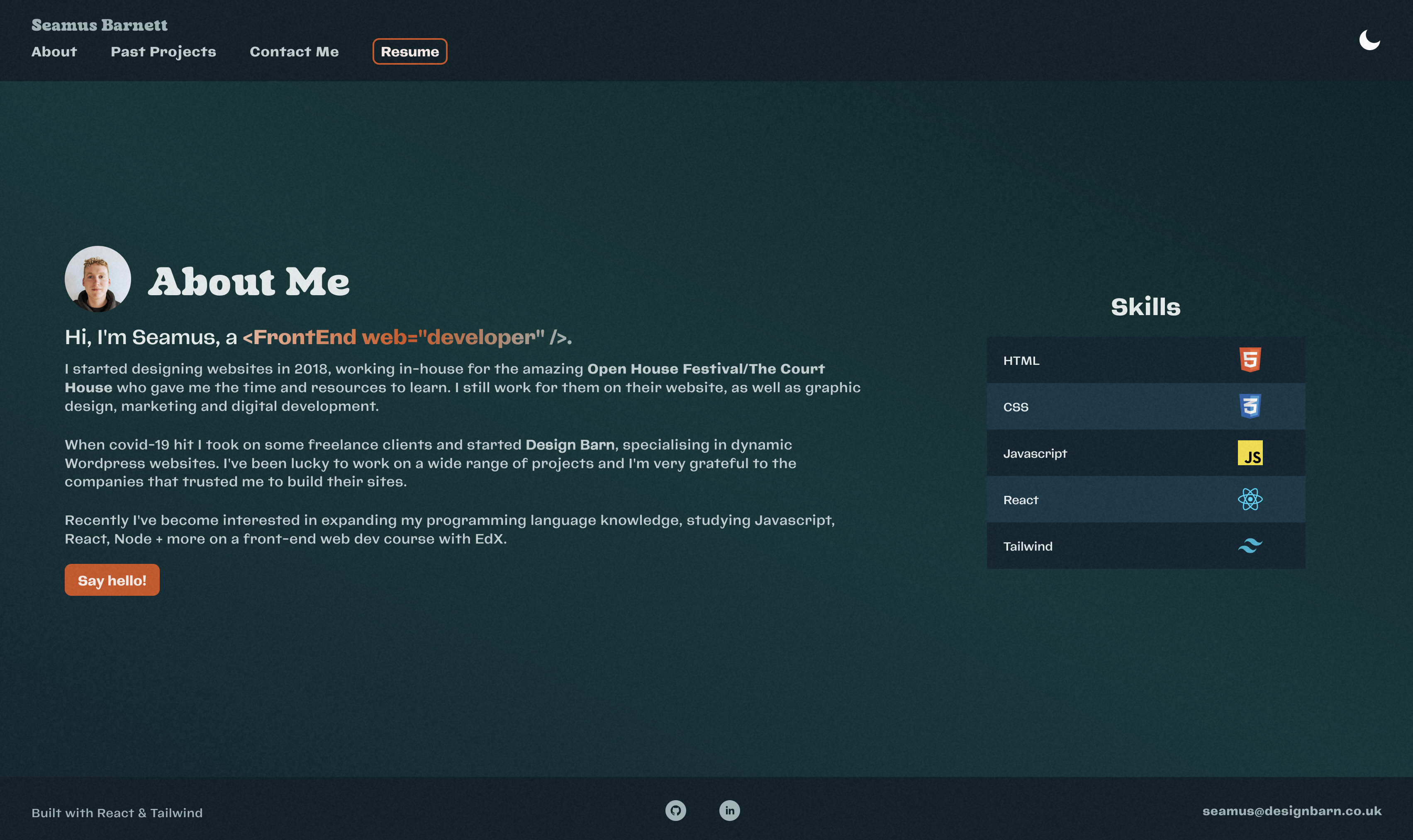Navigate to Contact Me
This screenshot has width=1413, height=840.
(294, 51)
